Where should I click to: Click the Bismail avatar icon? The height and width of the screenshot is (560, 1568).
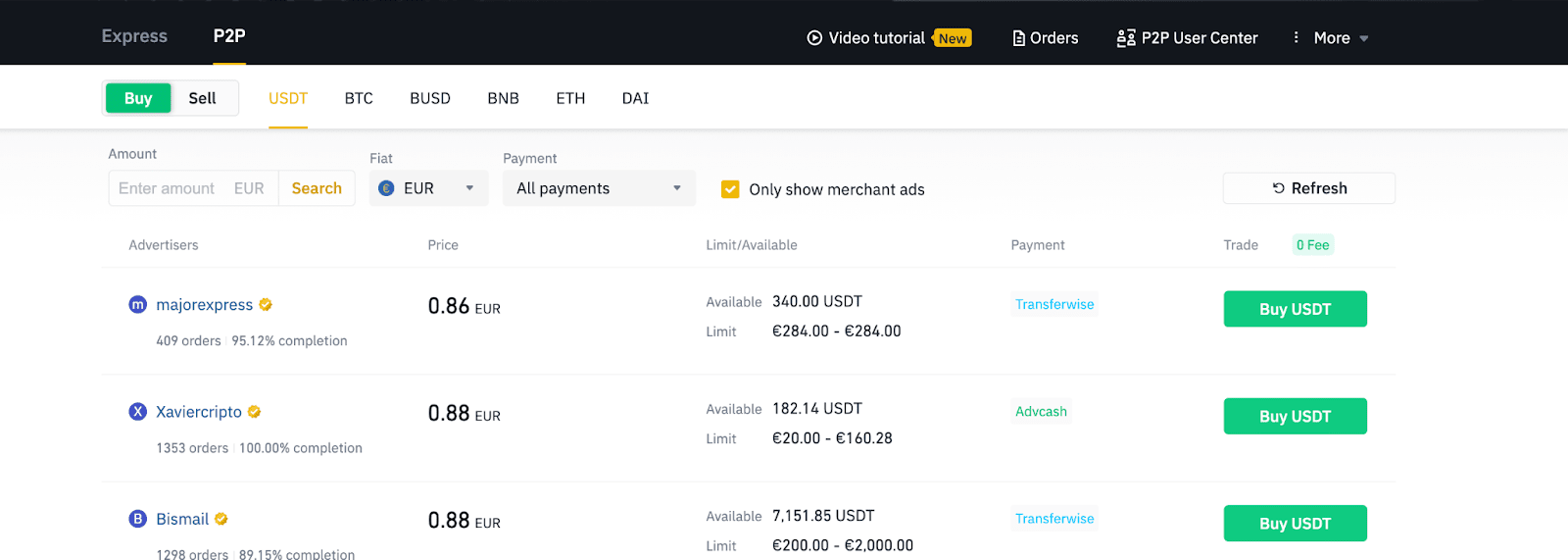coord(138,519)
